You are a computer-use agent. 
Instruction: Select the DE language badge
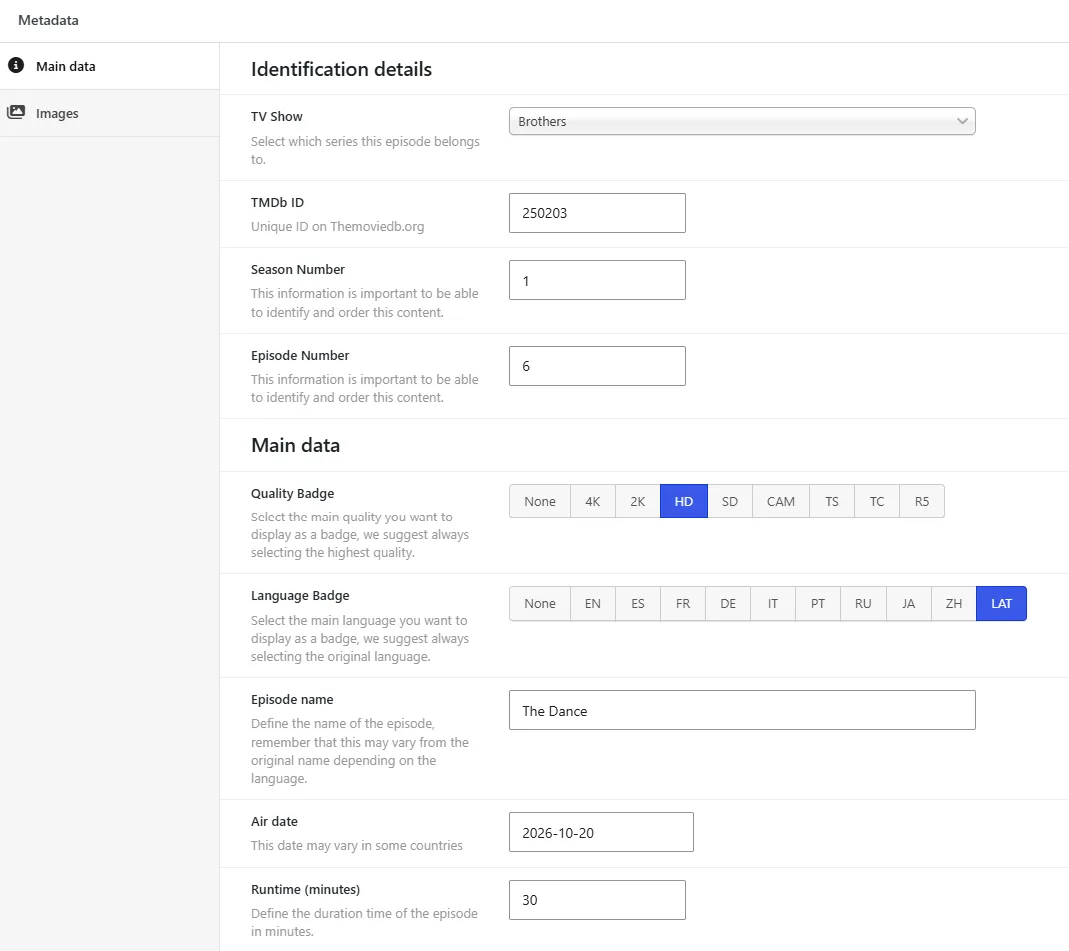(728, 603)
